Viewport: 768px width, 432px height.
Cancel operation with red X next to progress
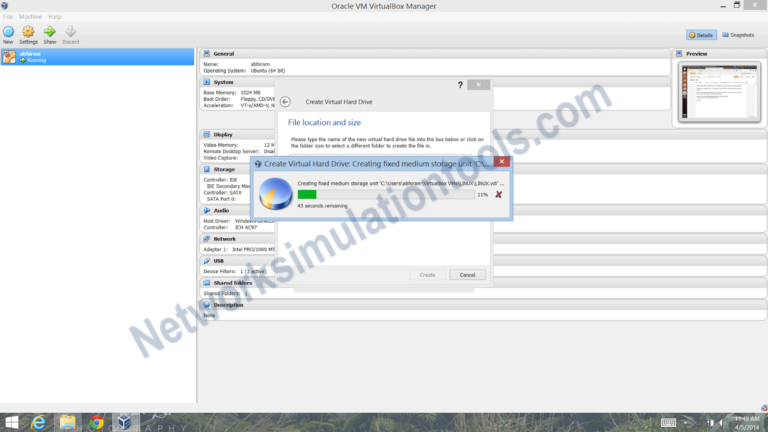click(x=499, y=194)
